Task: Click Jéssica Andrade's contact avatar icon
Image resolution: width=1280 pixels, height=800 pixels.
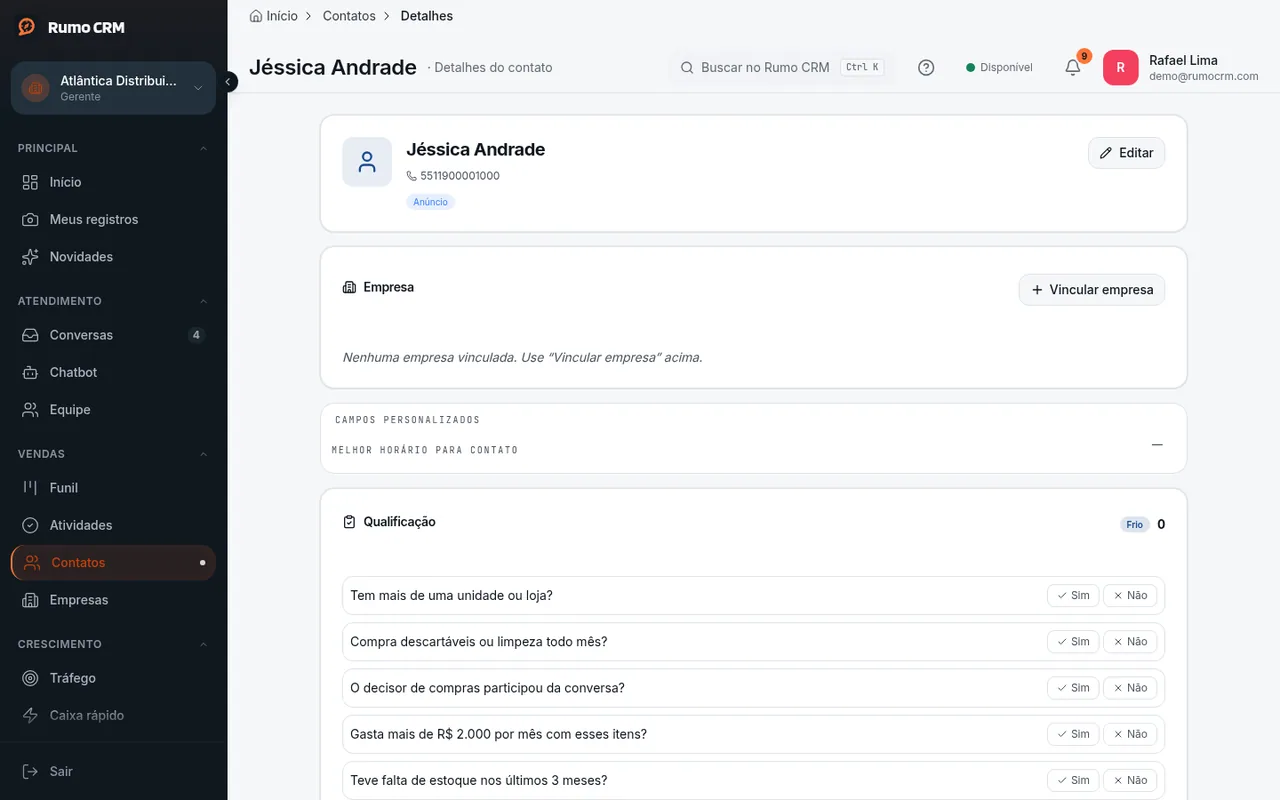Action: click(367, 162)
